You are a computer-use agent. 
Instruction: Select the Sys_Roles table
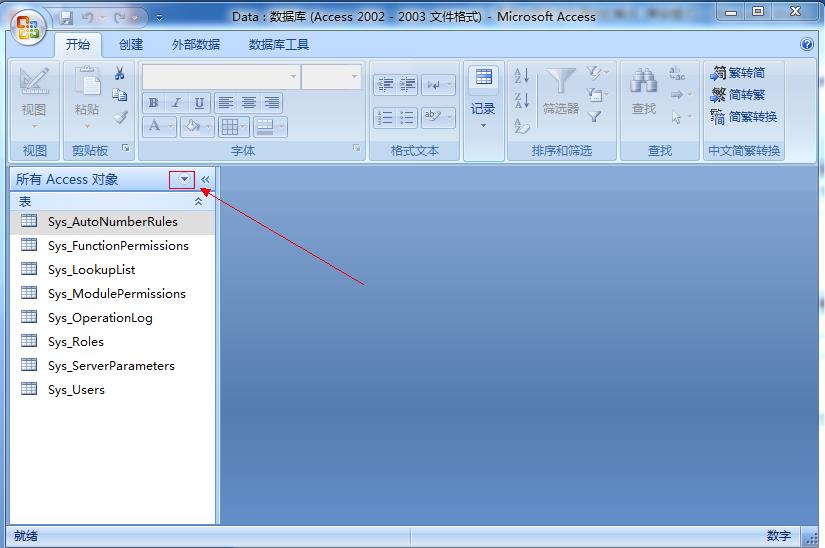[112, 342]
